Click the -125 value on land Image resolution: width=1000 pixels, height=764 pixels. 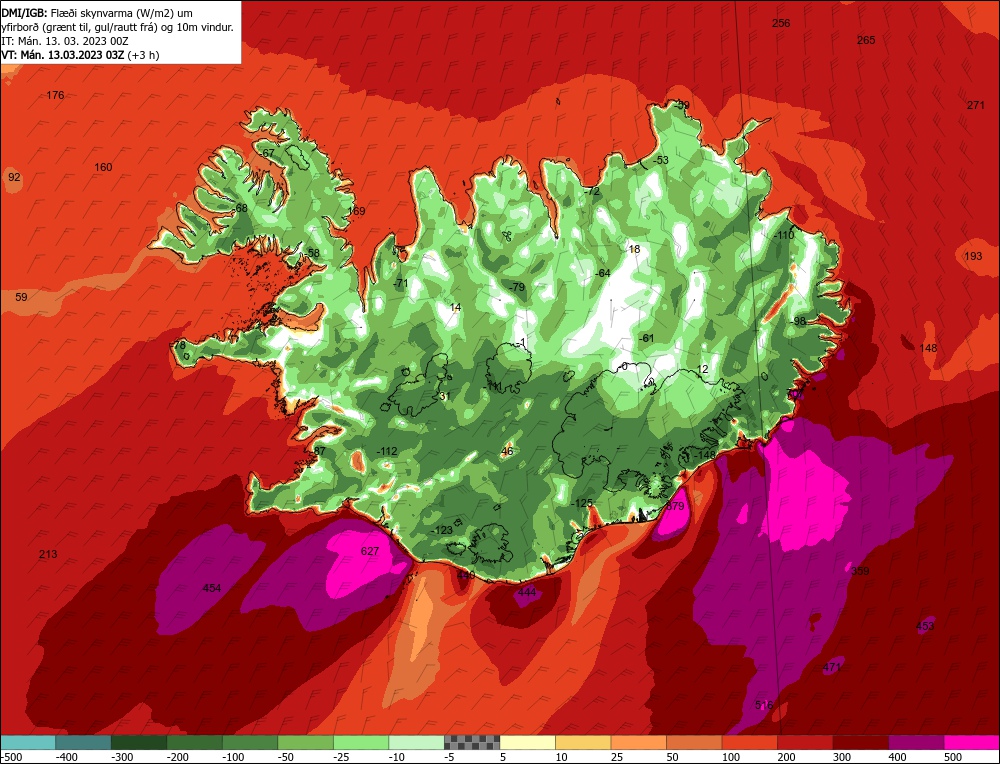click(x=582, y=504)
